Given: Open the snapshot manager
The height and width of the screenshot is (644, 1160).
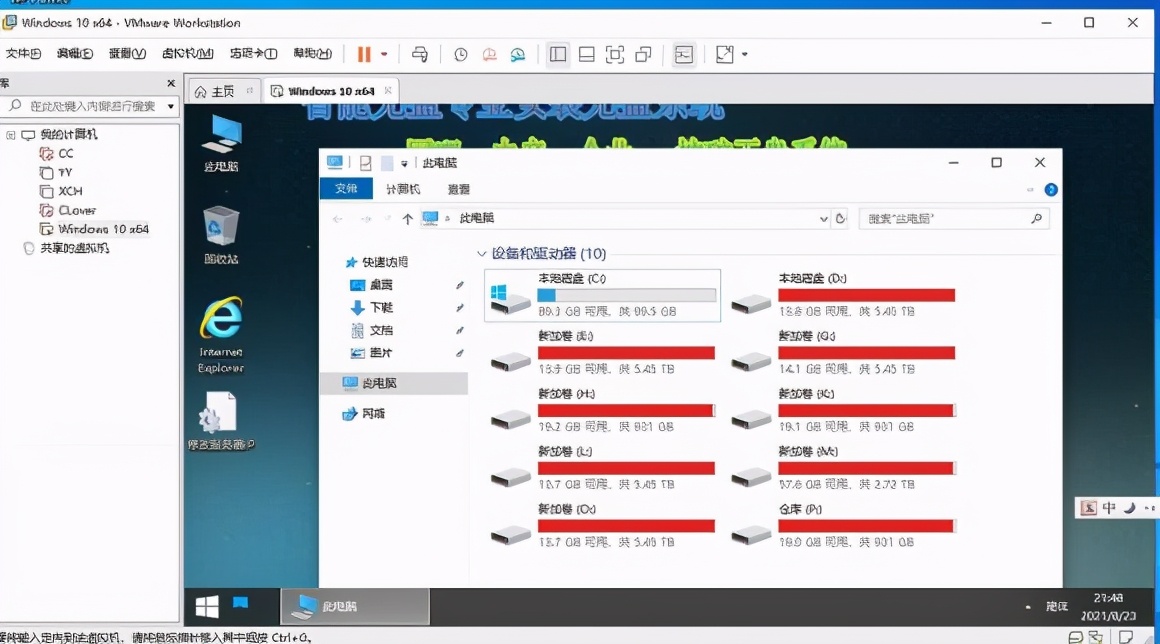Looking at the screenshot, I should [518, 54].
